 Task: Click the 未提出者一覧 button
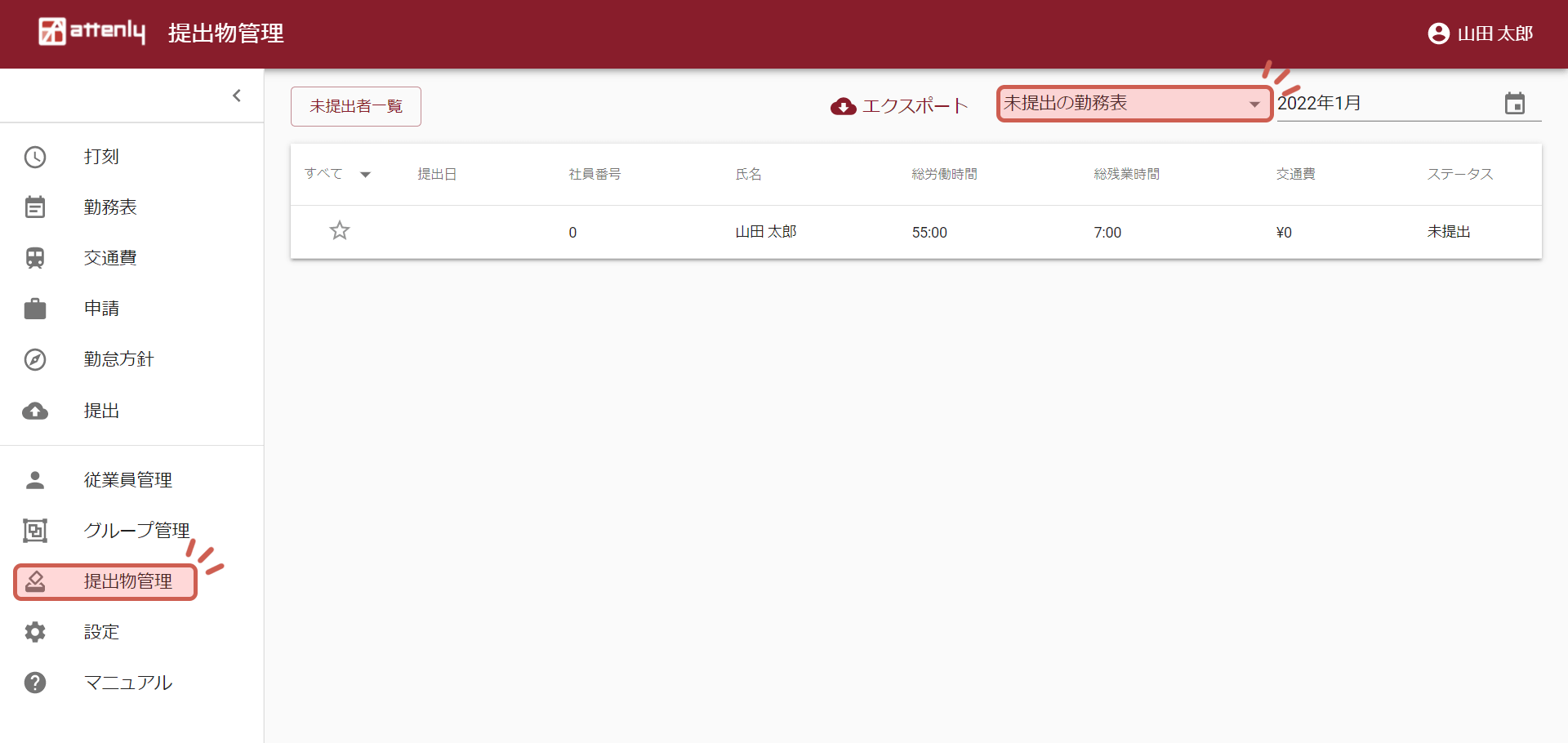tap(356, 106)
